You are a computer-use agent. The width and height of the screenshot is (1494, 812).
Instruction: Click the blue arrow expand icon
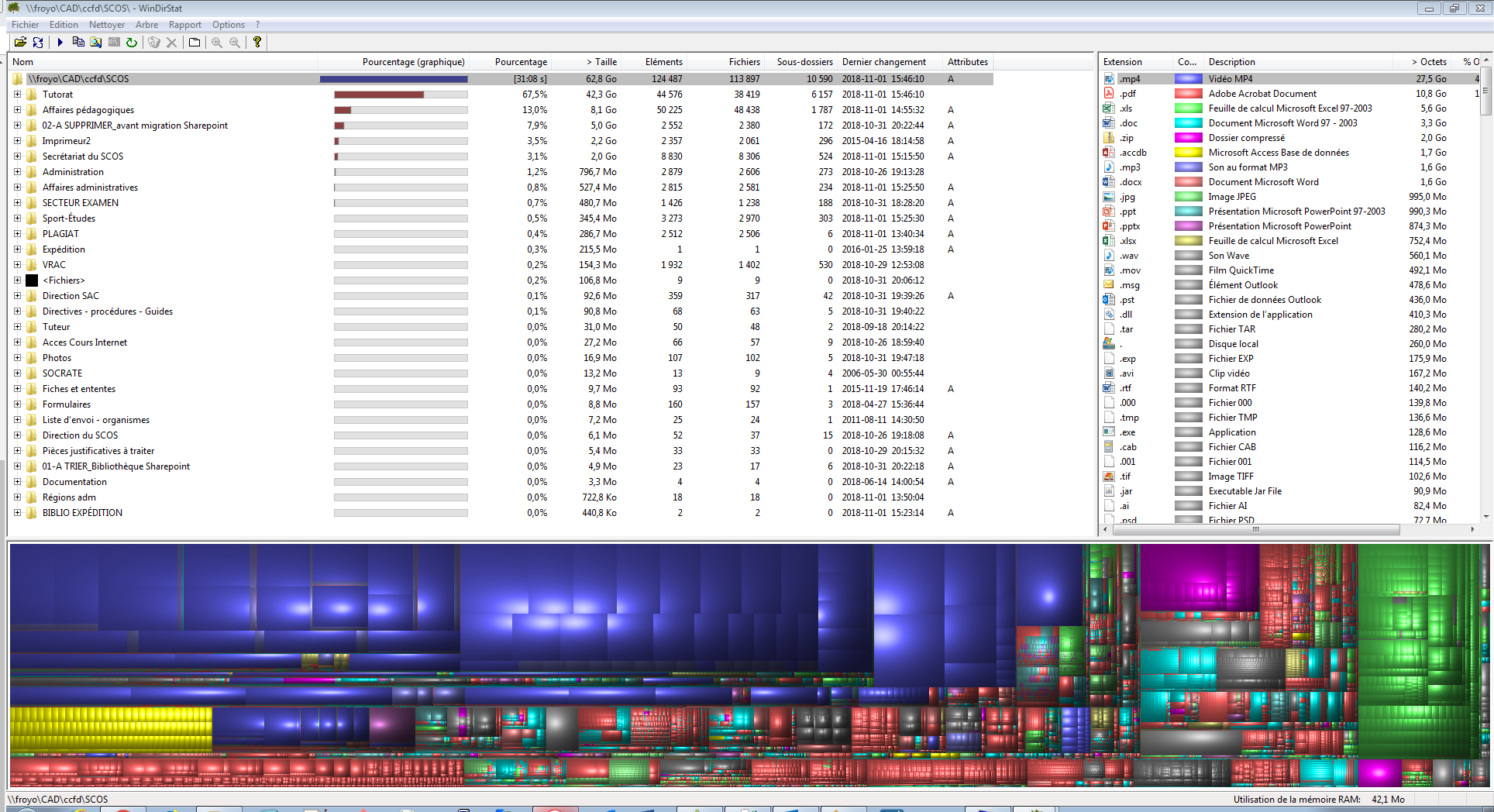(x=60, y=43)
